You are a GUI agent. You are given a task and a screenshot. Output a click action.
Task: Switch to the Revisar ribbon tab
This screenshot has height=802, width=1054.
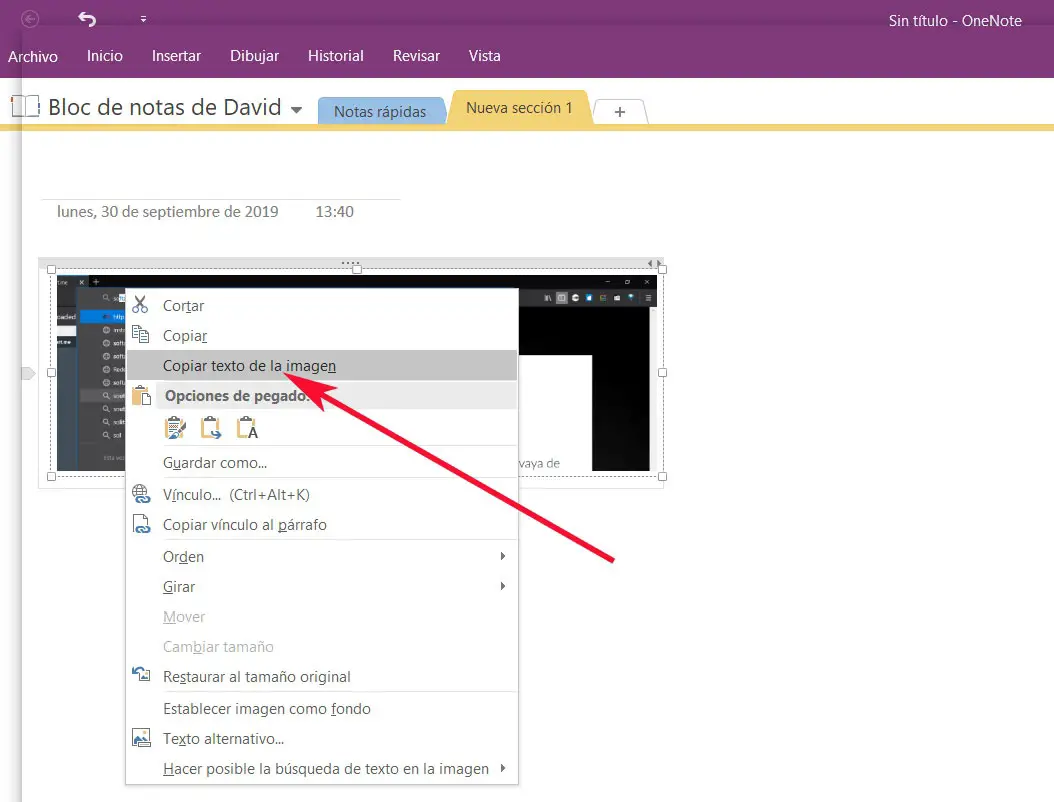pyautogui.click(x=416, y=56)
